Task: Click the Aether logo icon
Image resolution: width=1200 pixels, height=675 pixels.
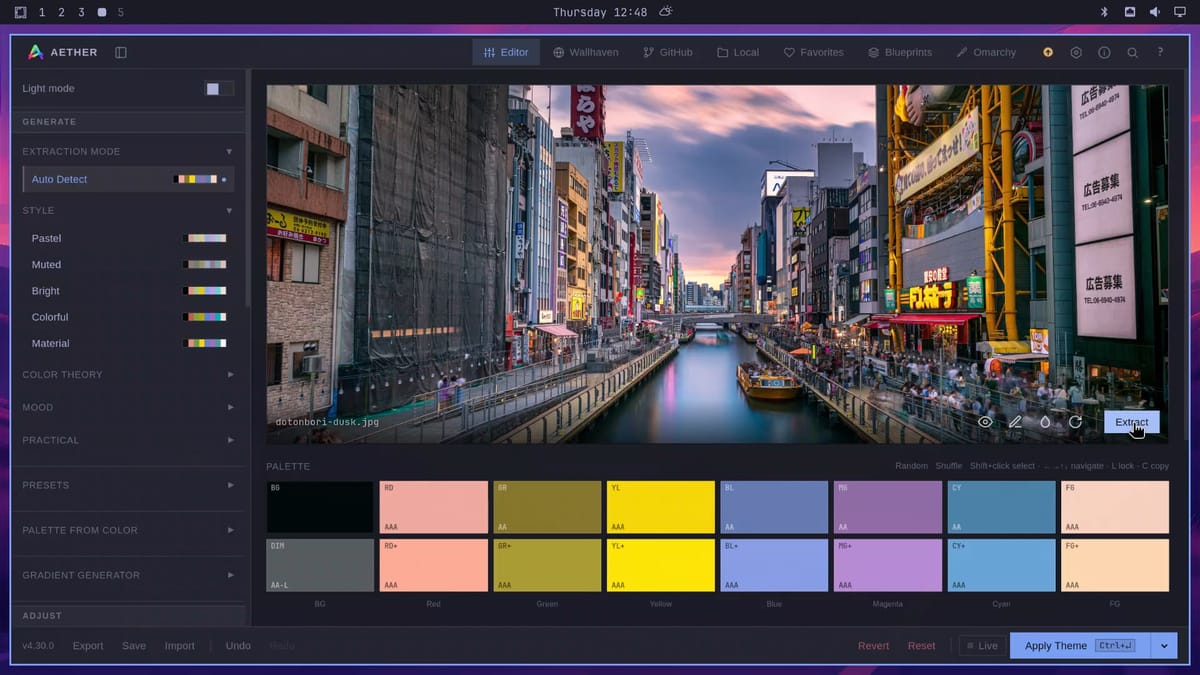Action: (35, 52)
